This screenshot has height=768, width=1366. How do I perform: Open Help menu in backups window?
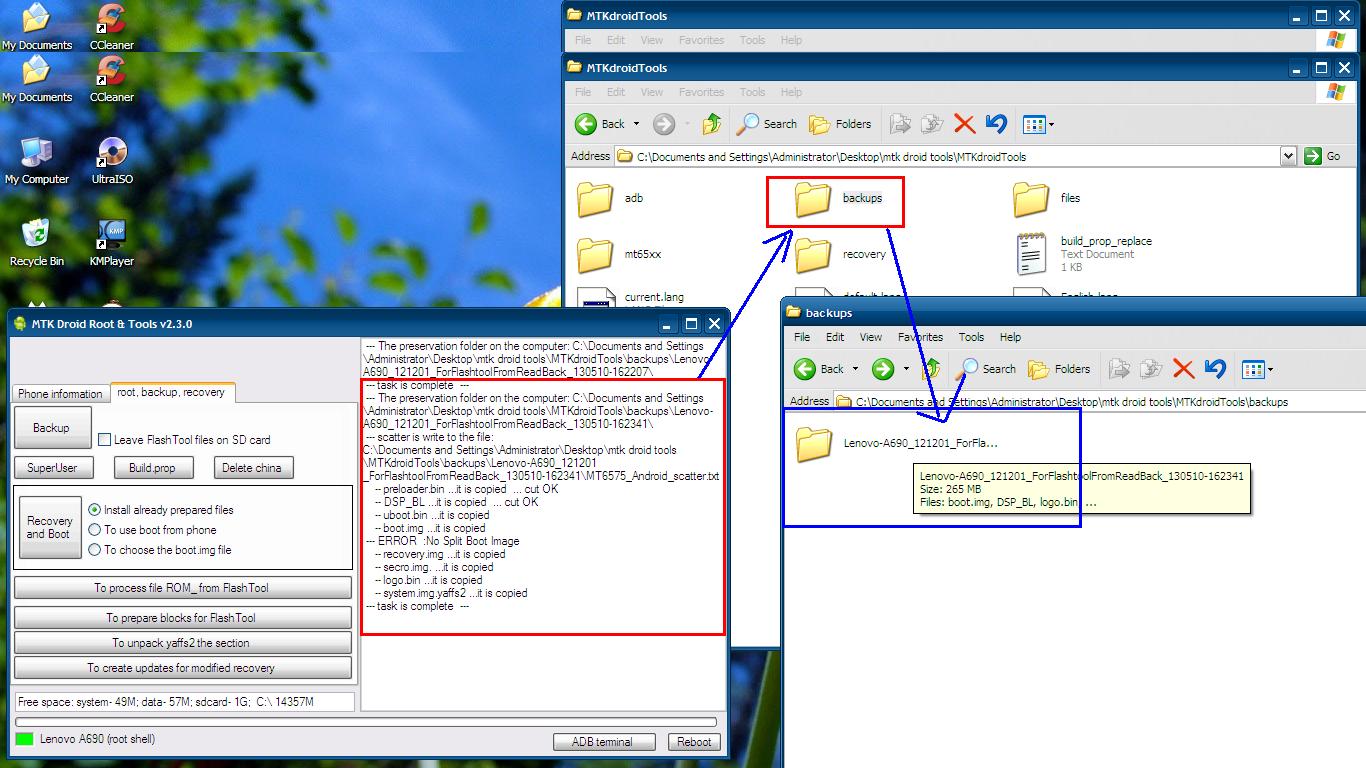(x=1010, y=337)
